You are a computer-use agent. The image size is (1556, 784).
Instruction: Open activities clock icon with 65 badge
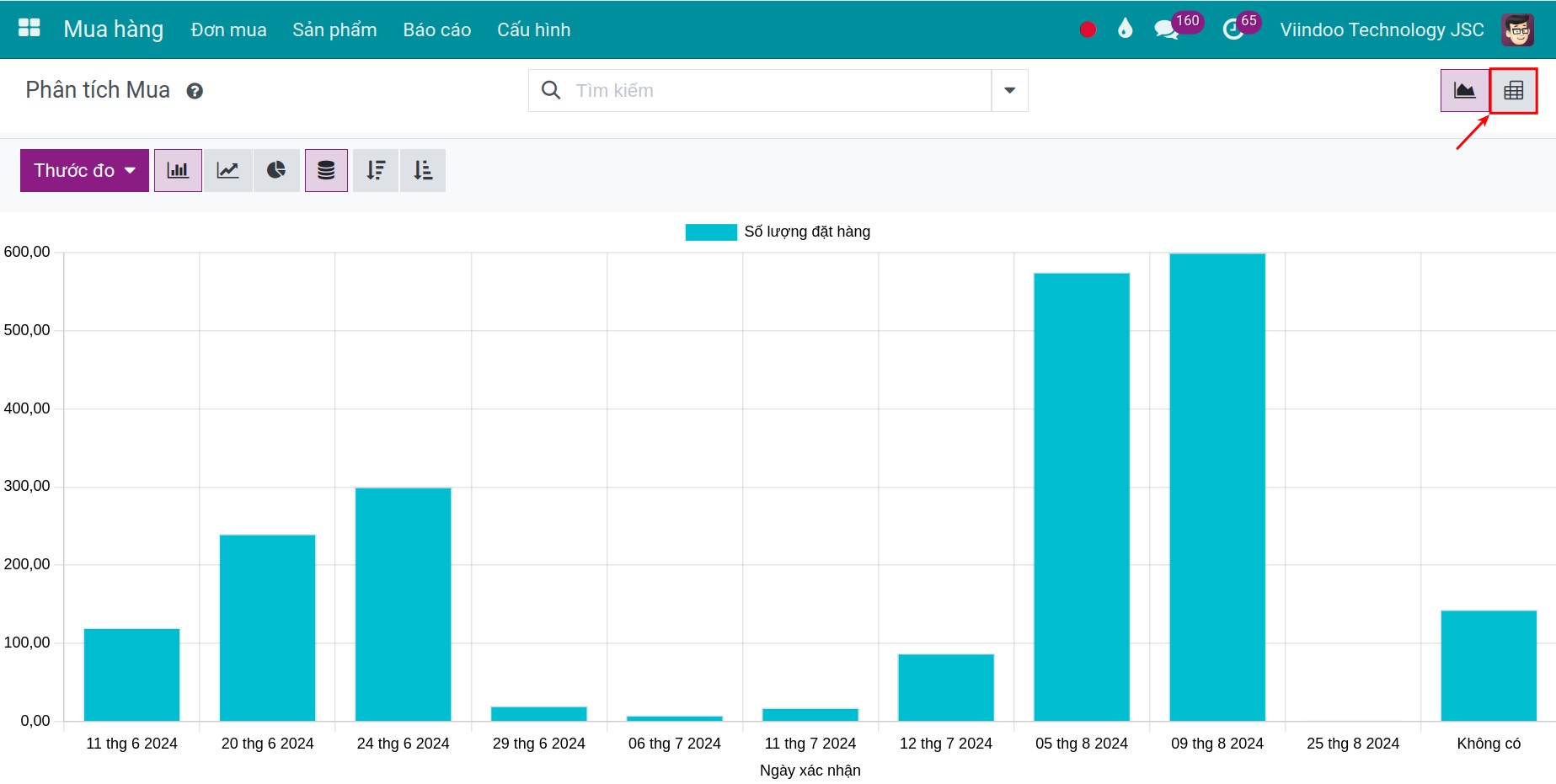tap(1233, 30)
